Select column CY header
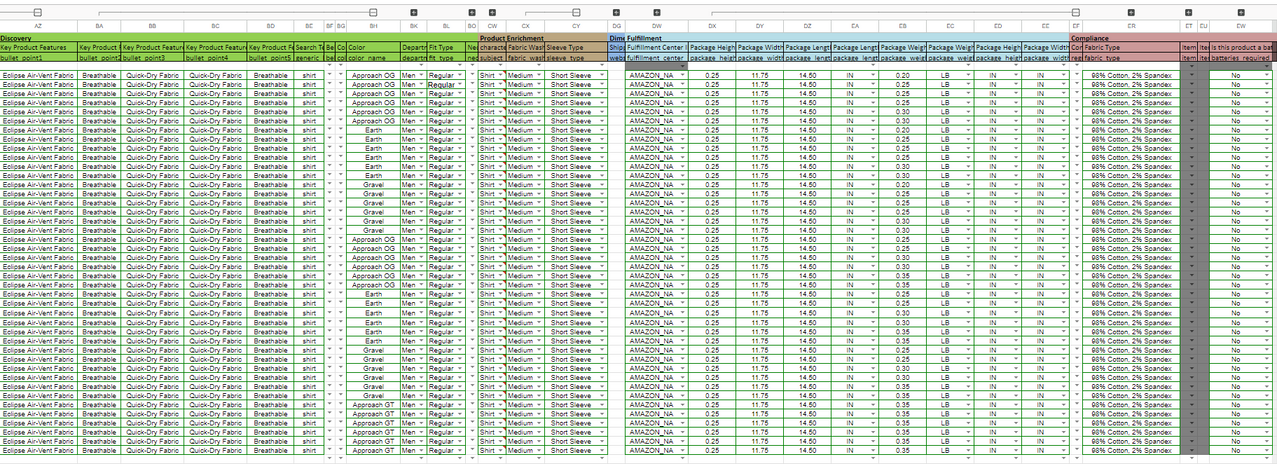Image resolution: width=1277 pixels, height=464 pixels. coord(576,26)
